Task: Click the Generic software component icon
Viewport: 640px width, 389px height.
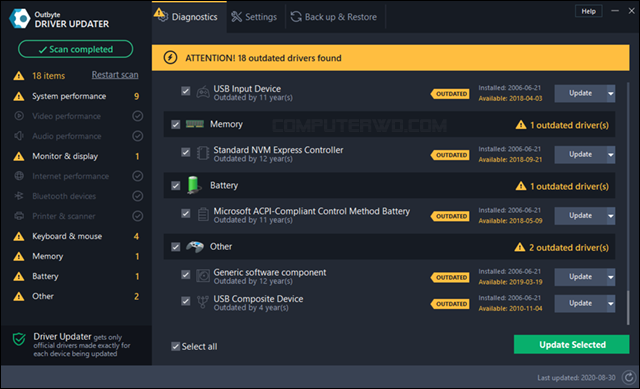Action: click(x=203, y=276)
